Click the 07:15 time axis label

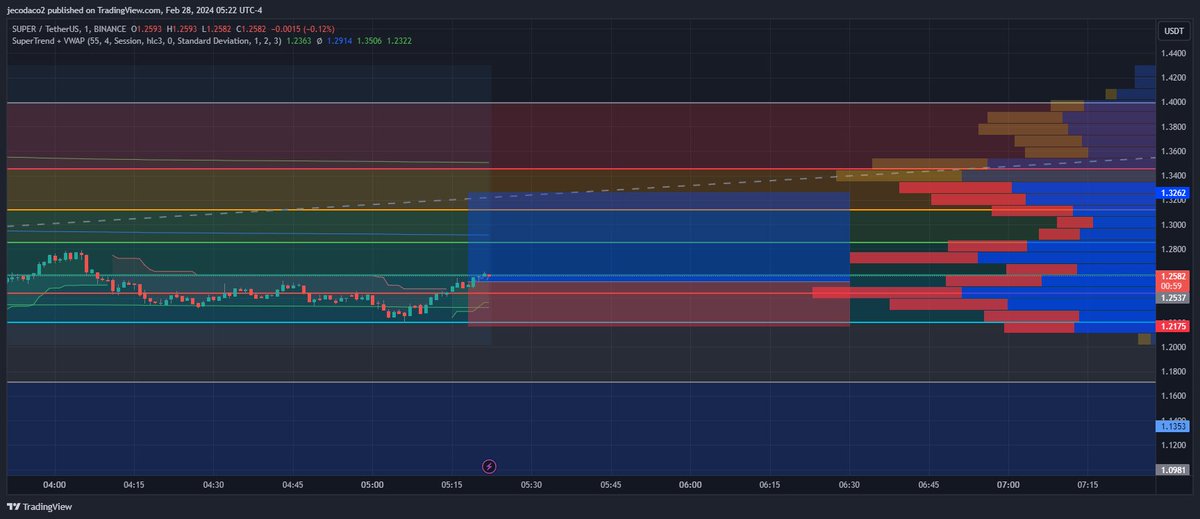[x=1087, y=485]
